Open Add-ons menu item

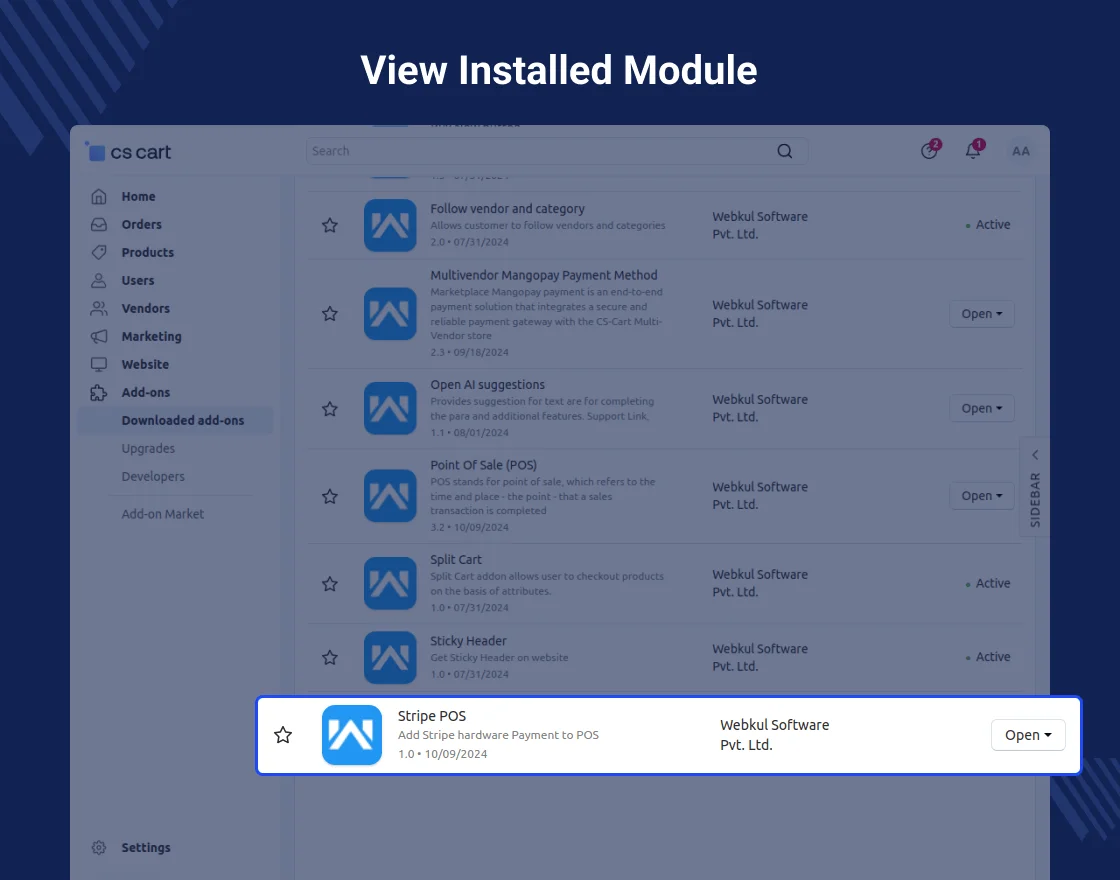click(146, 392)
